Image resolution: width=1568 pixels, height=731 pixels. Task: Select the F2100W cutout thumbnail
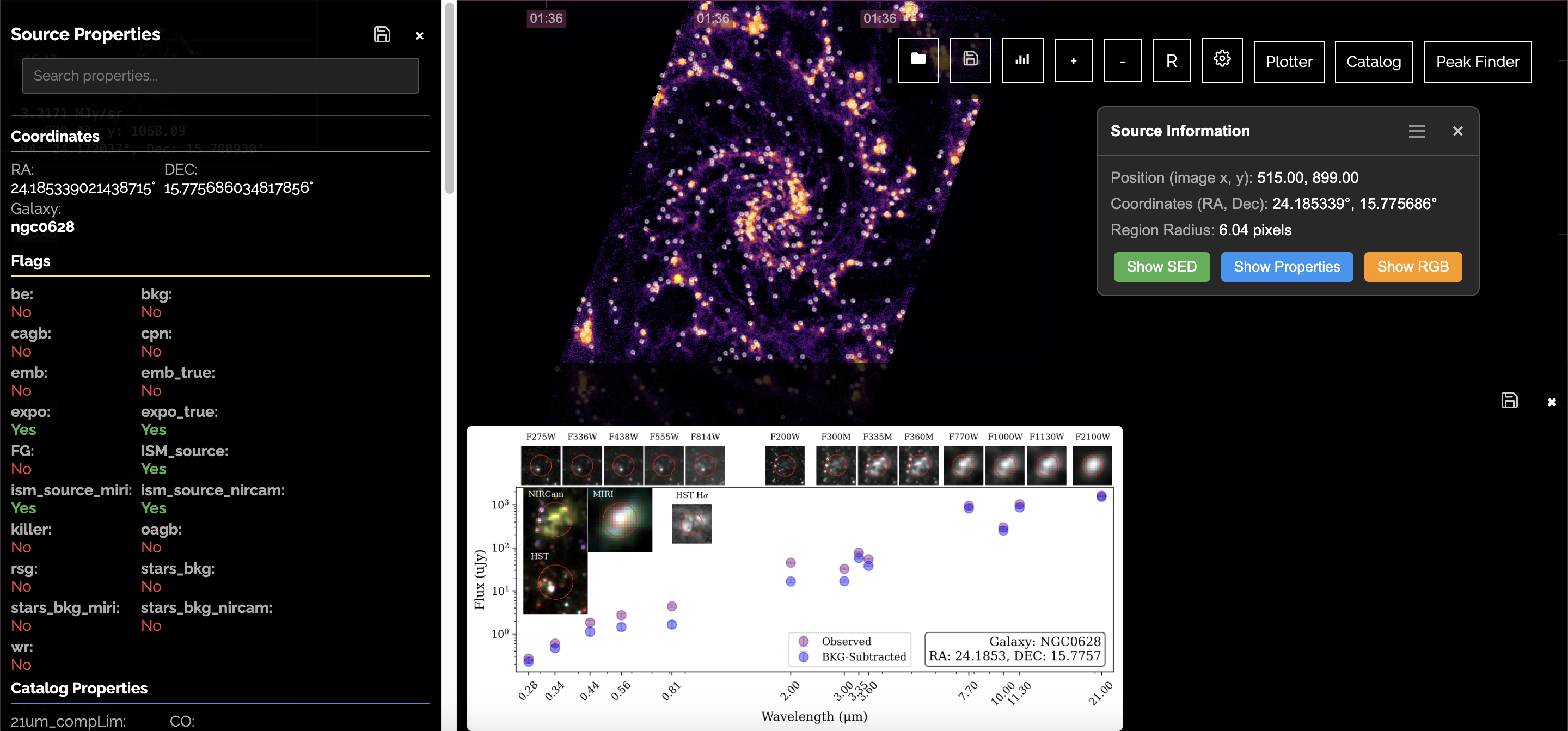point(1092,465)
